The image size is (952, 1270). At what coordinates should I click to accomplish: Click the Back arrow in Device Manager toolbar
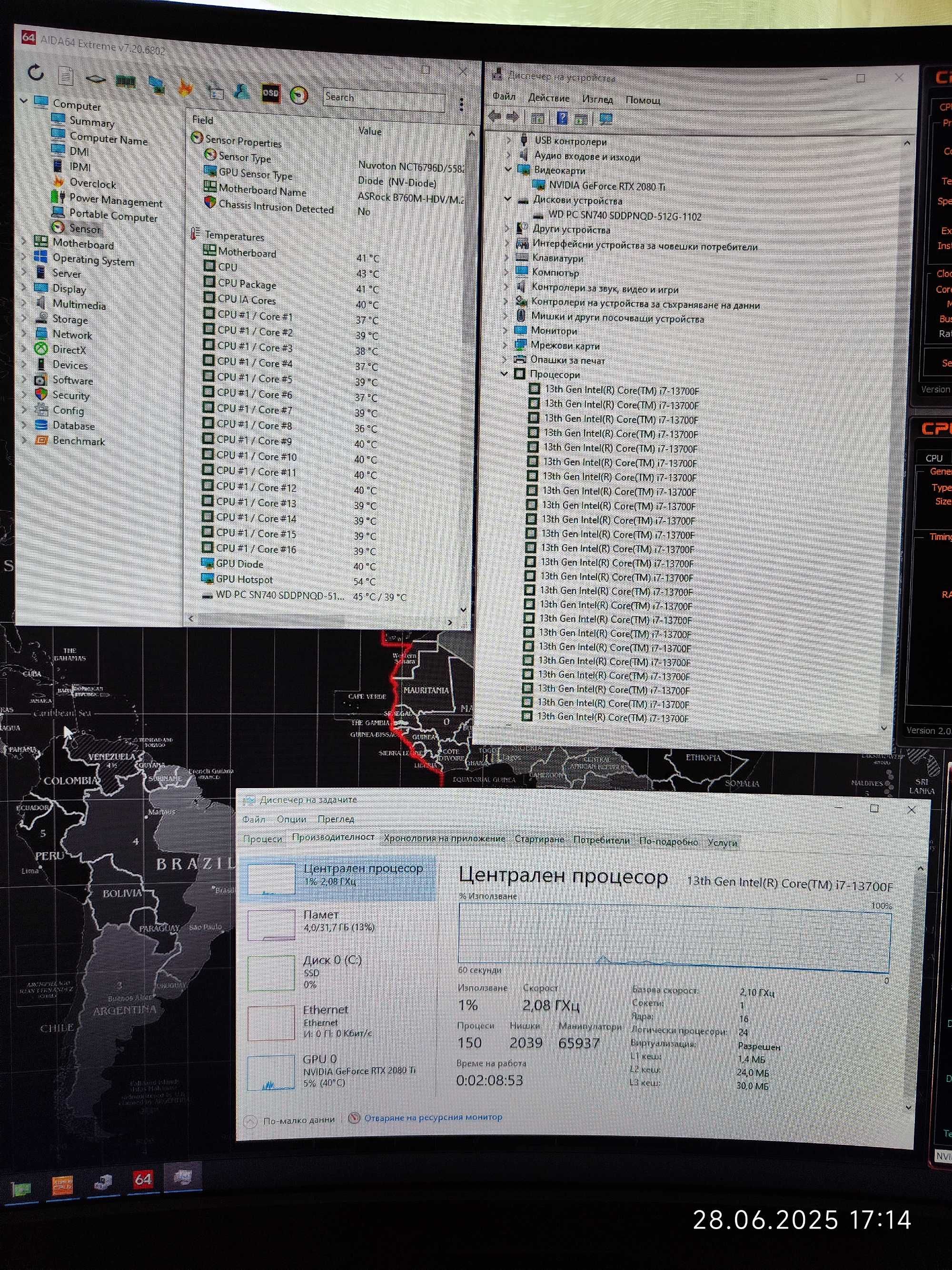[494, 117]
